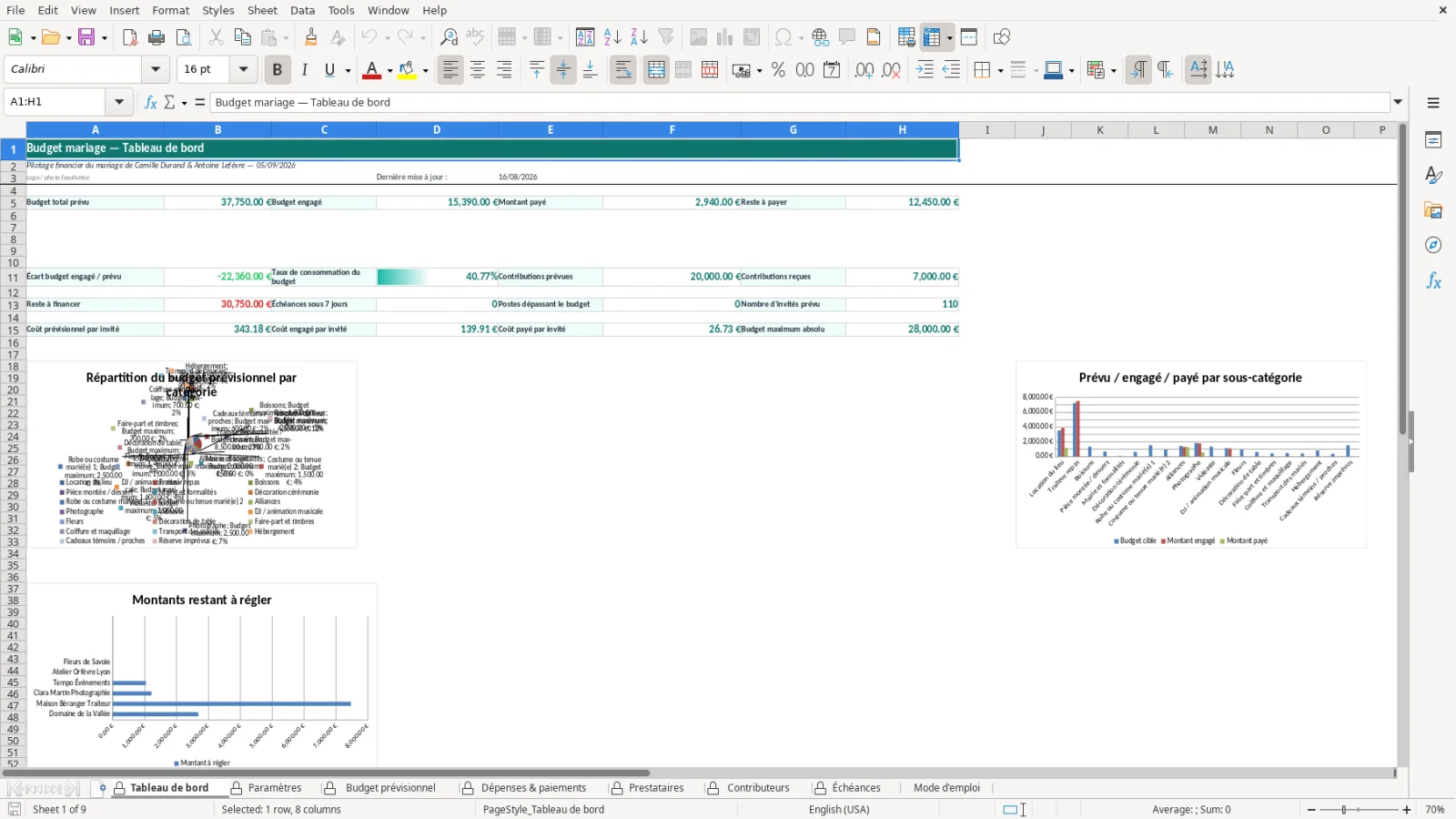Toggle print preview
The height and width of the screenshot is (819, 1456).
(184, 37)
